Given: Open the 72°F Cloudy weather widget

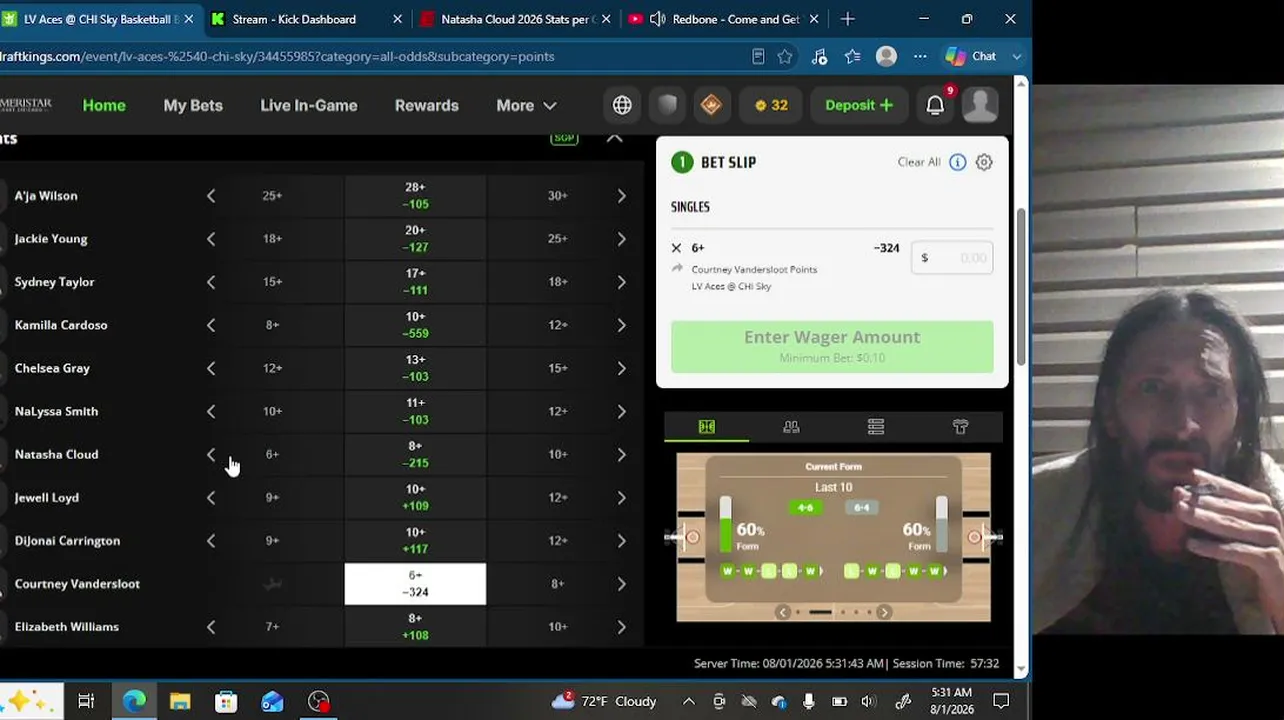Looking at the screenshot, I should [x=603, y=701].
